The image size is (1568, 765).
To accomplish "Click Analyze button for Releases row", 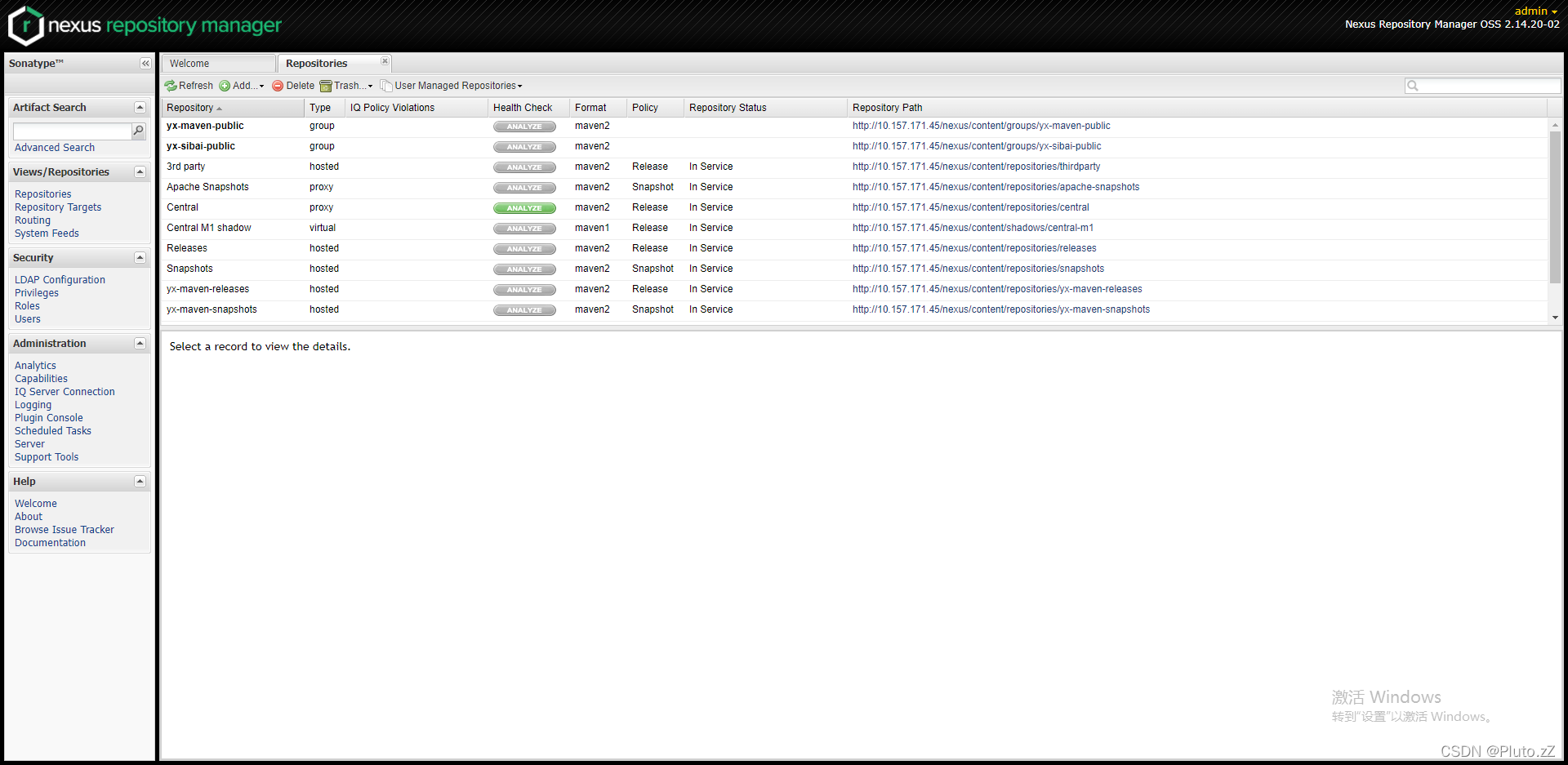I will coord(524,249).
